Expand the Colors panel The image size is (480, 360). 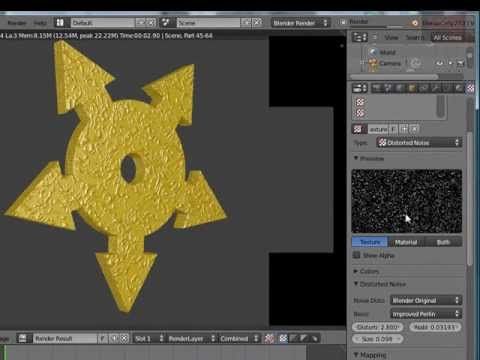click(356, 271)
